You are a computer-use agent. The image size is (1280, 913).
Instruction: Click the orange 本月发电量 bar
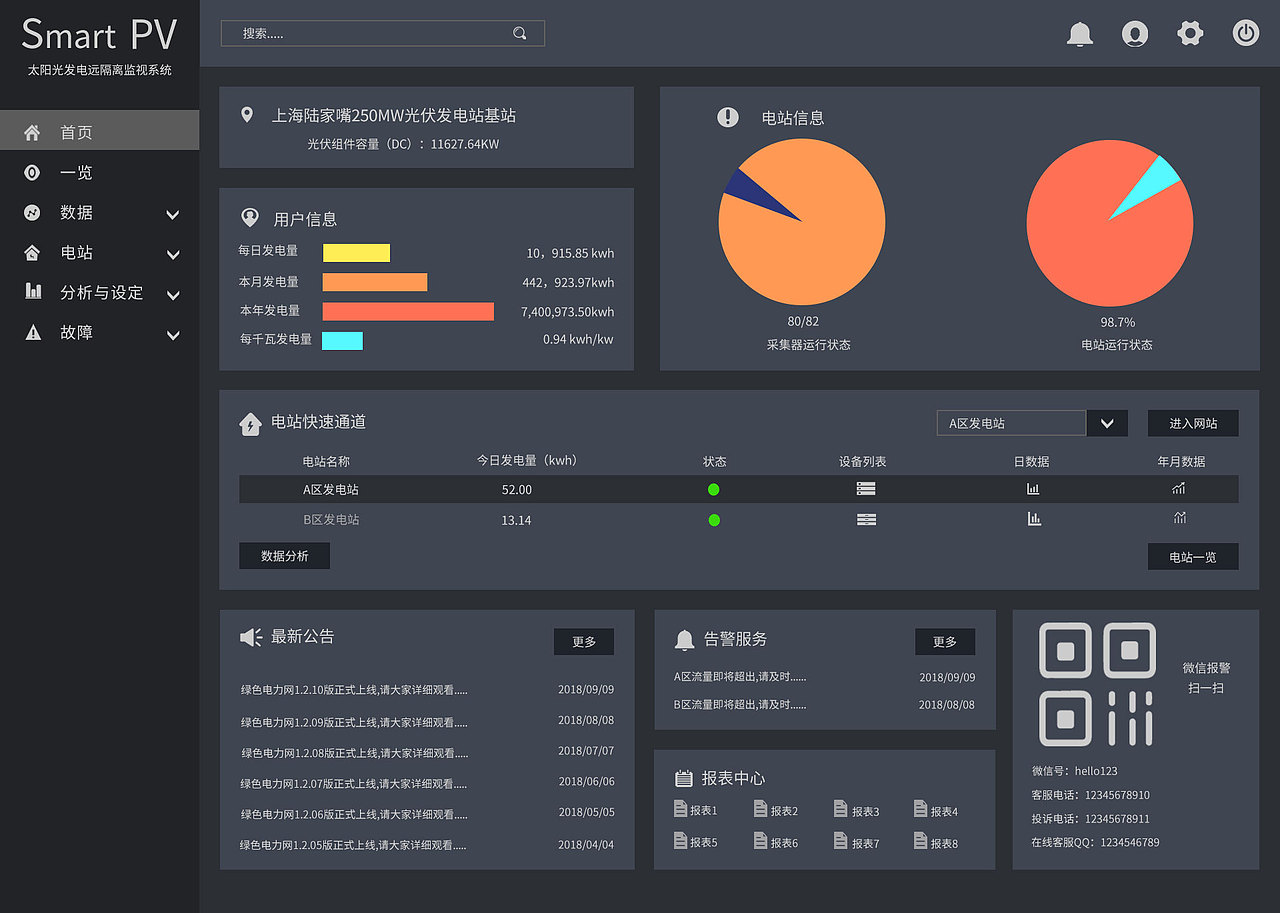(x=374, y=282)
